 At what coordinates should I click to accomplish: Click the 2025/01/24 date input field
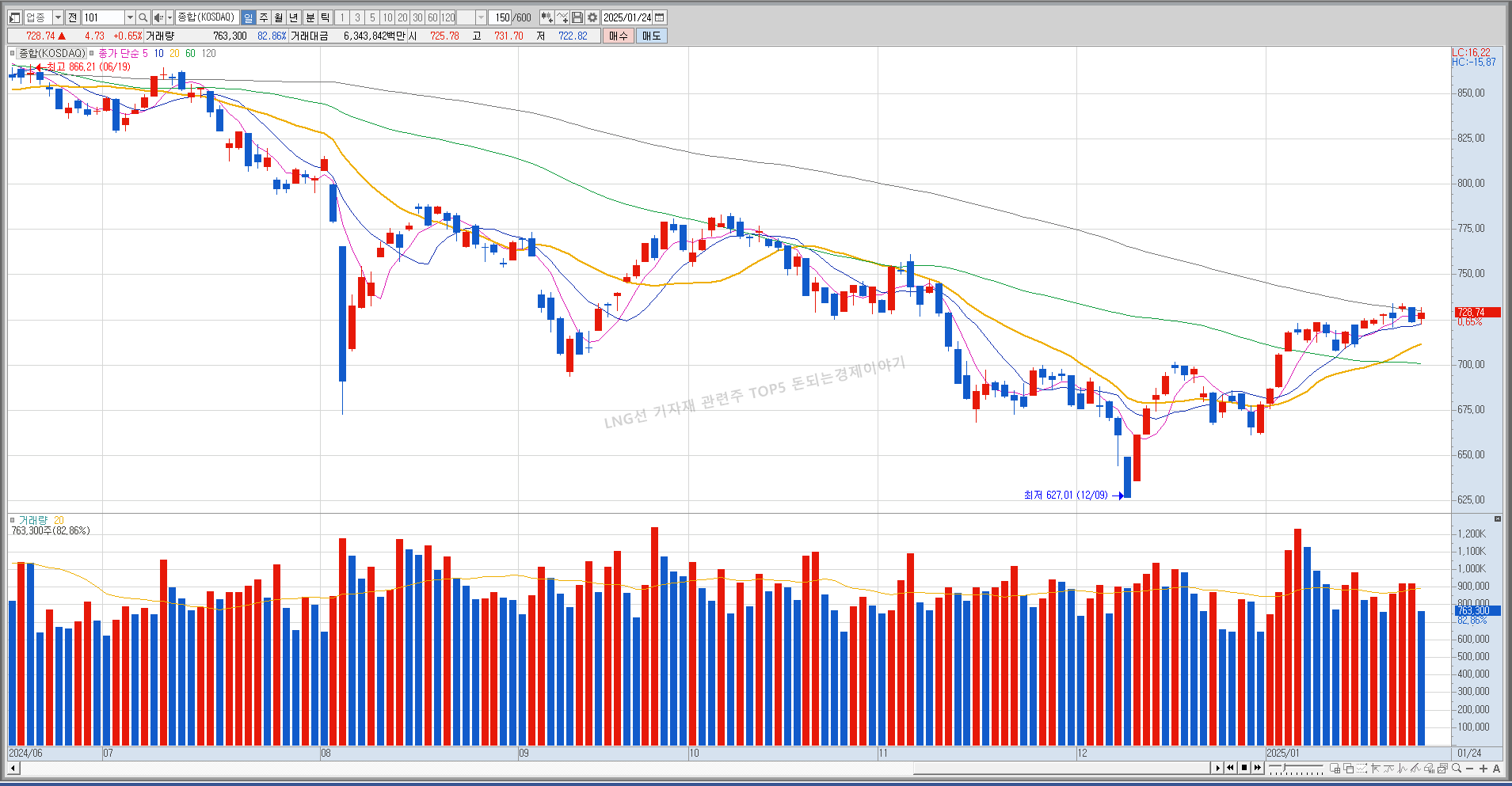tap(627, 17)
